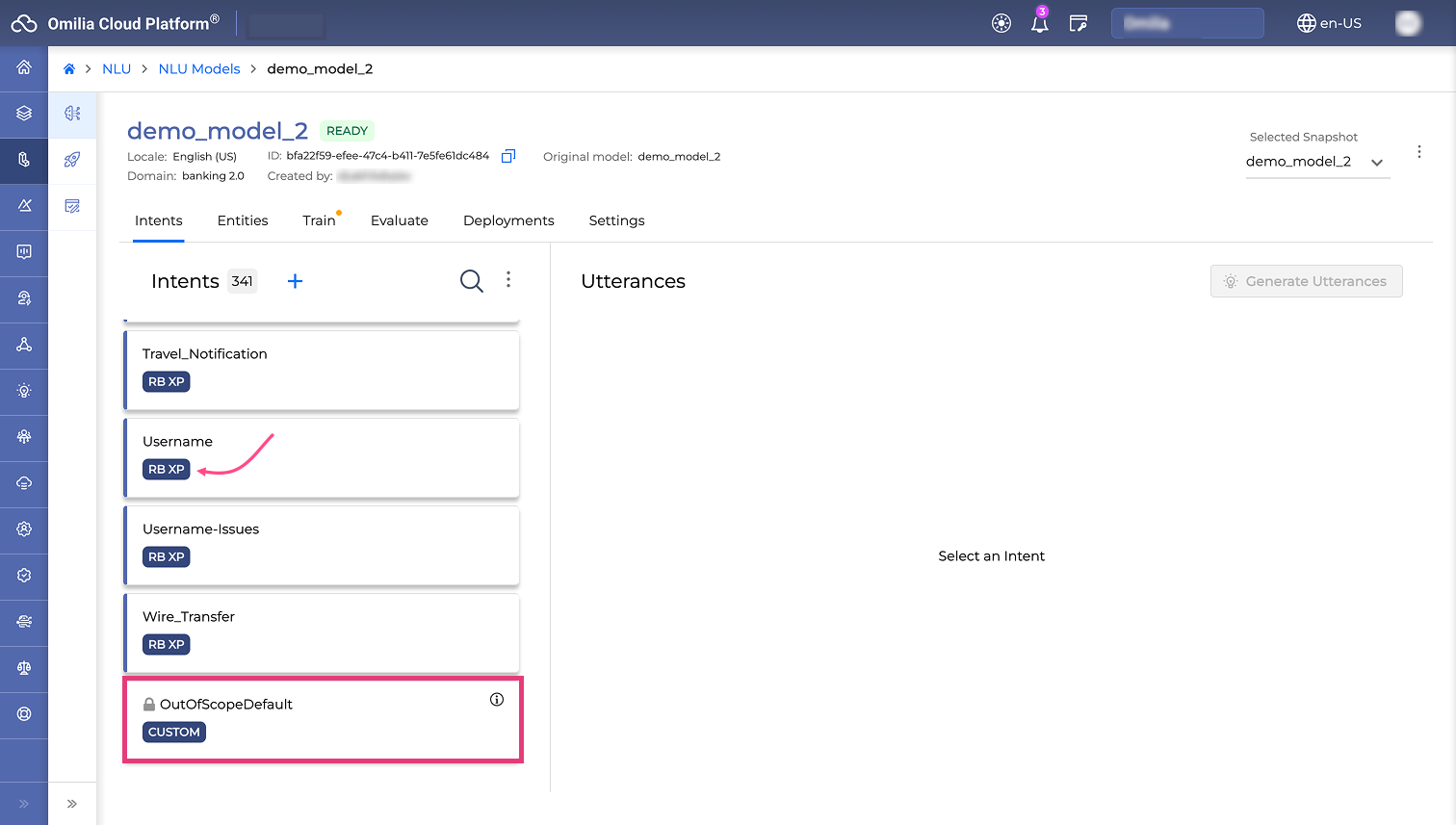Open the Deployments tab

point(508,220)
